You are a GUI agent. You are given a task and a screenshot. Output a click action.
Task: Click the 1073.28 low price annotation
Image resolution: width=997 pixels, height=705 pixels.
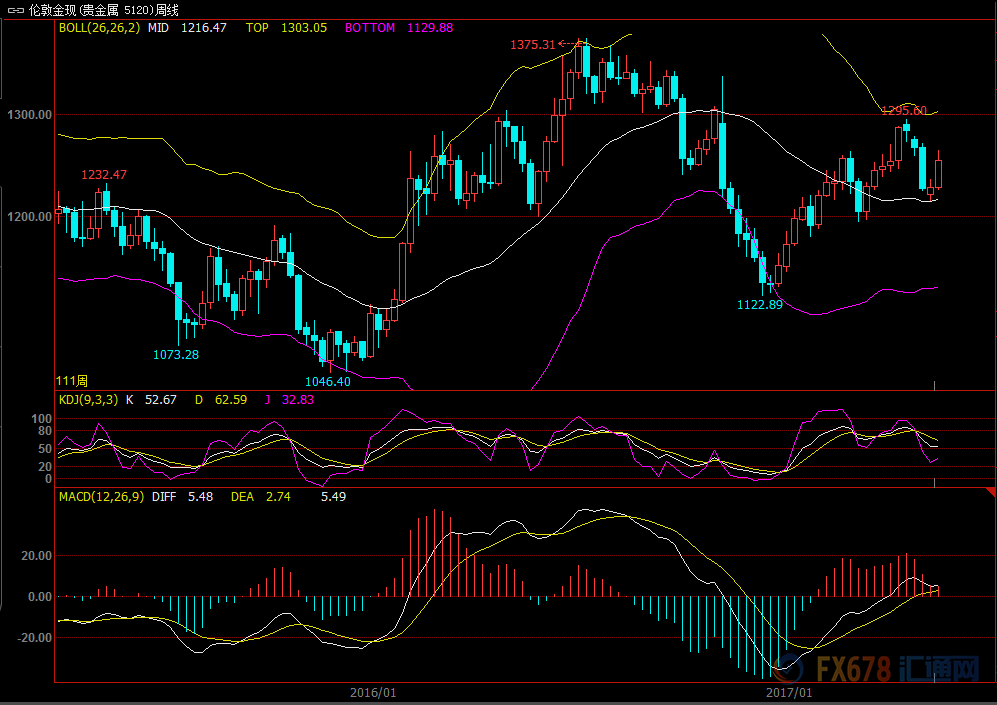(x=175, y=354)
